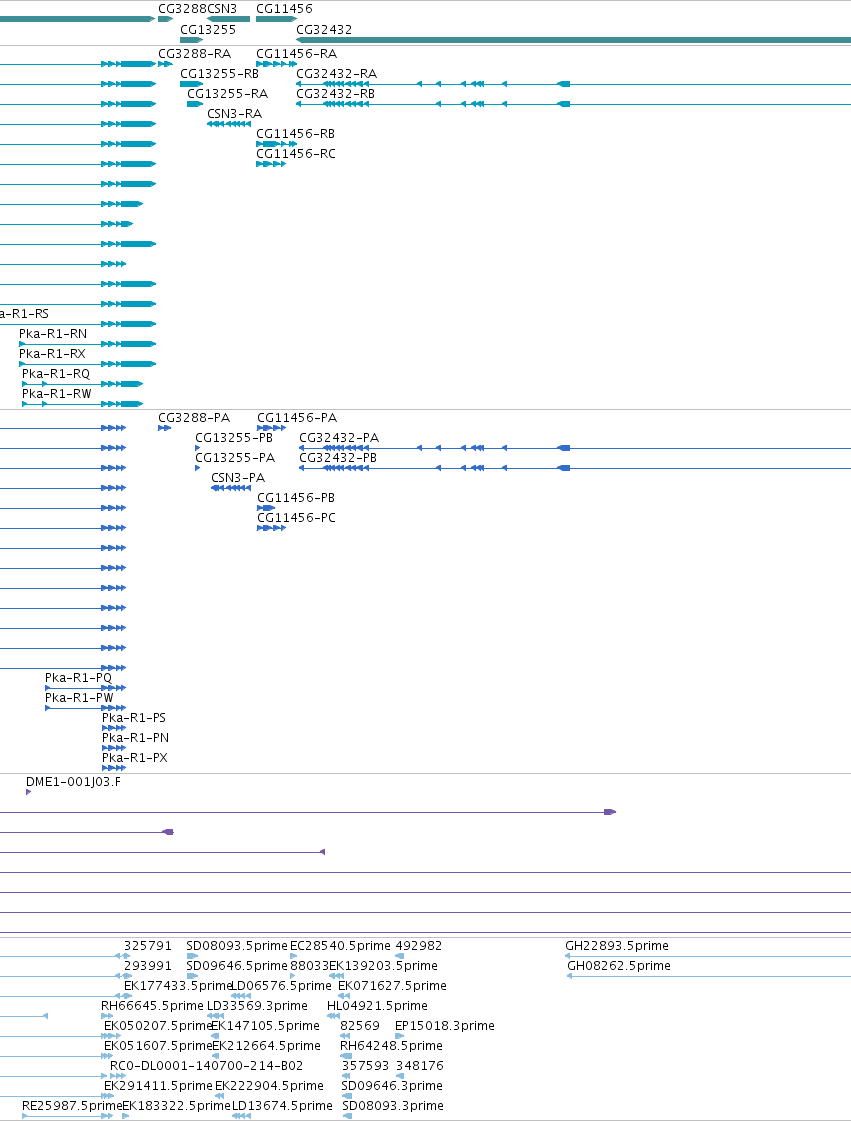The height and width of the screenshot is (1121, 851).
Task: Select EST label 293991
Action: point(148,966)
